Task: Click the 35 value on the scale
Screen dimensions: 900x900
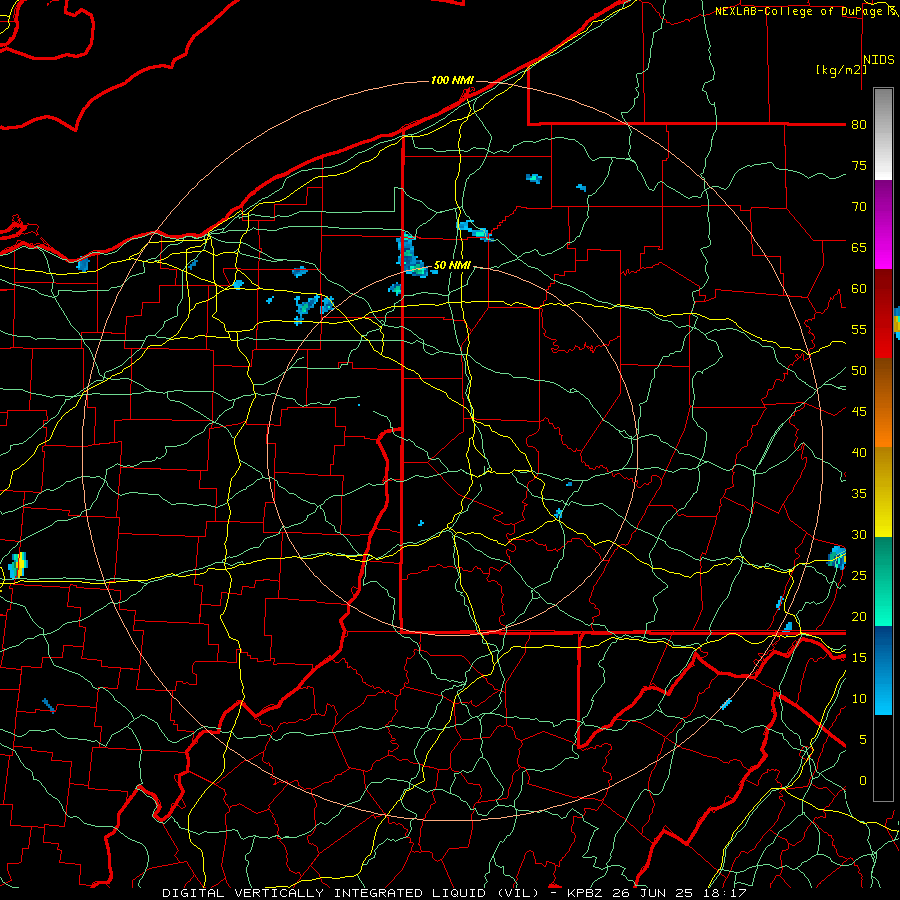Action: tap(859, 494)
